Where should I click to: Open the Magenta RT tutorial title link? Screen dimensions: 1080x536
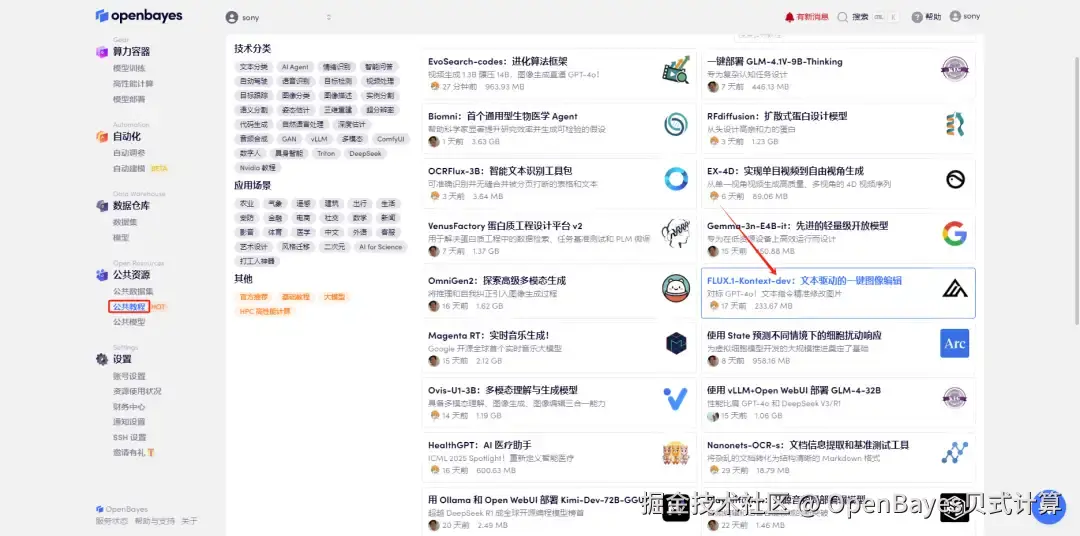[x=488, y=336]
